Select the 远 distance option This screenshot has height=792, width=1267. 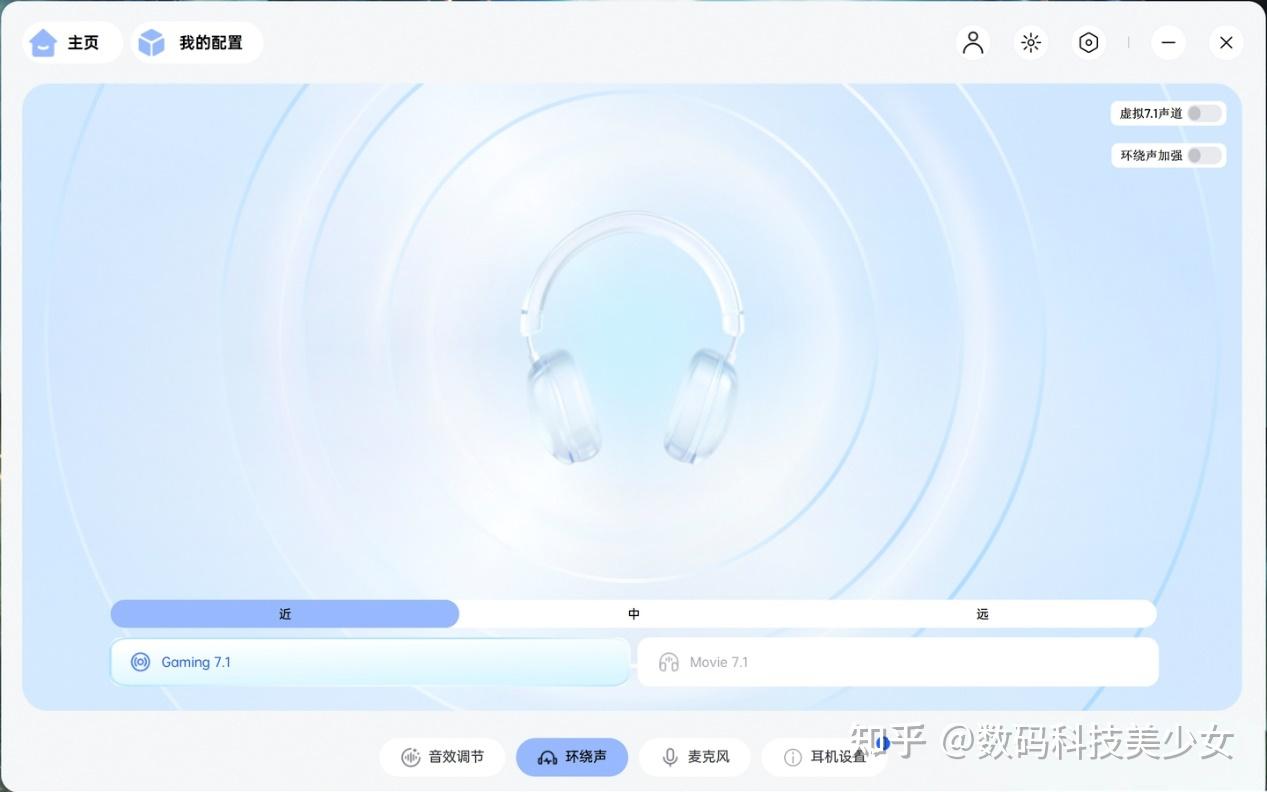(982, 614)
